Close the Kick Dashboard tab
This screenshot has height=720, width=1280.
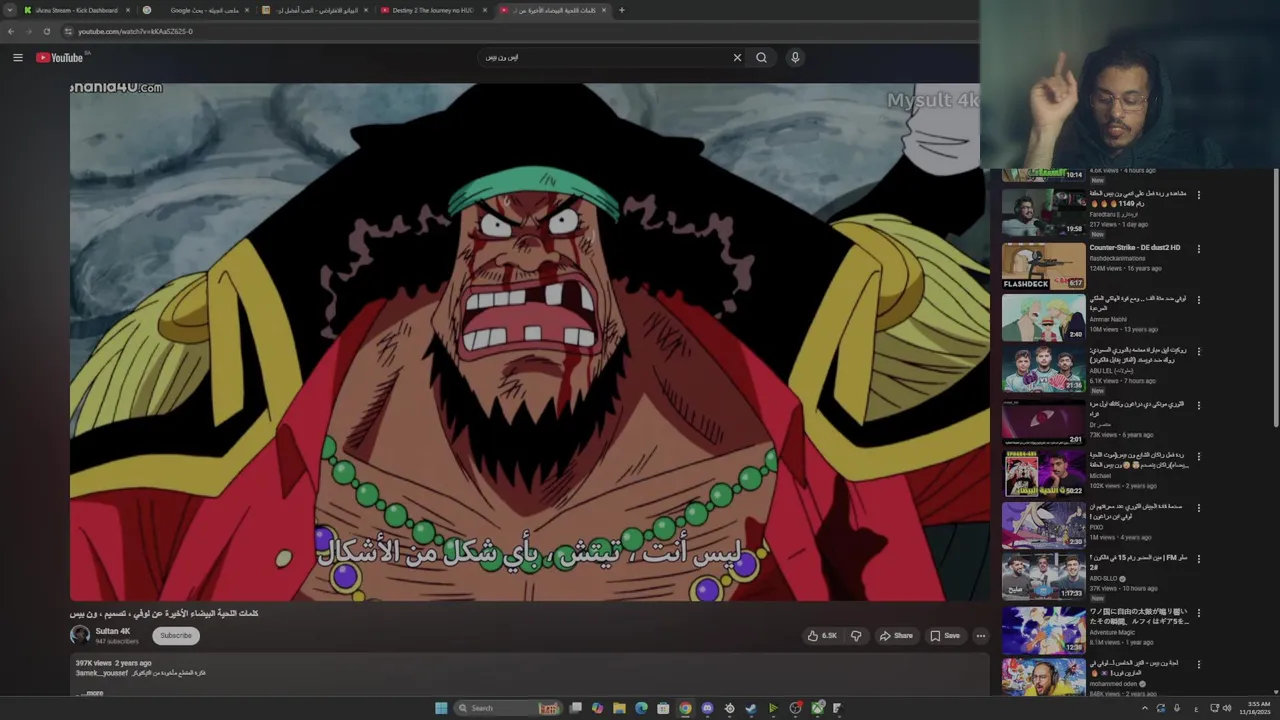point(128,10)
